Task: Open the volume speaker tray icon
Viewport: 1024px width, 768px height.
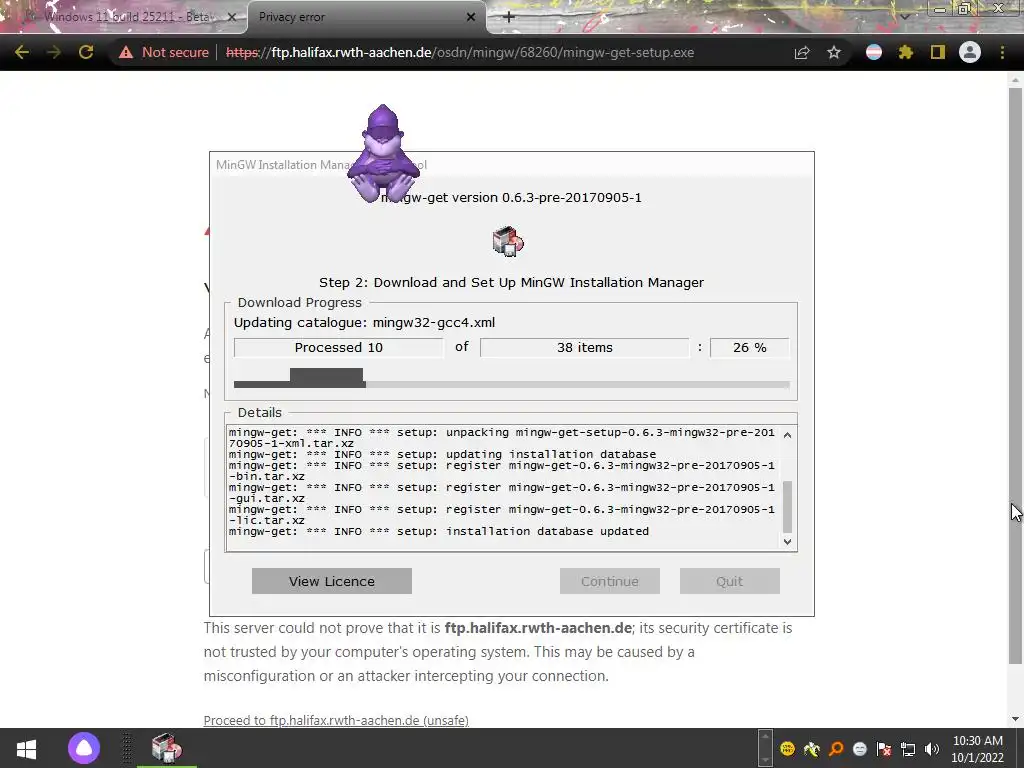Action: pyautogui.click(x=932, y=749)
